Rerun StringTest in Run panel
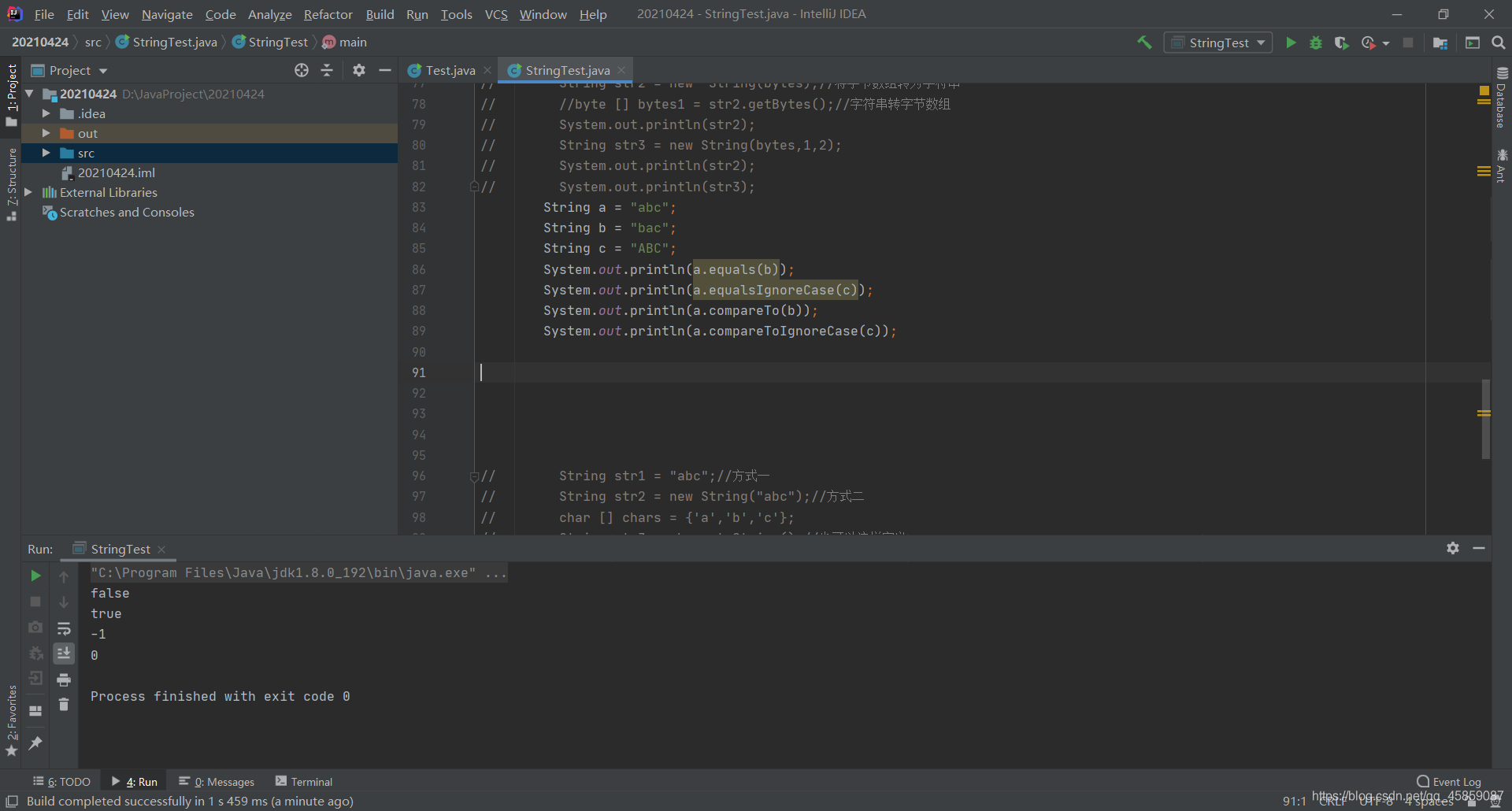 pos(35,576)
